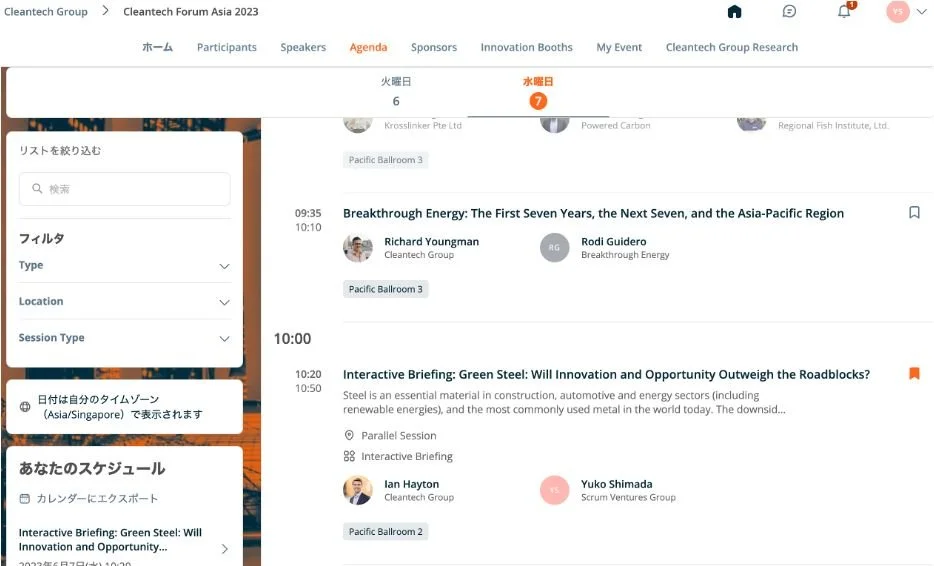Switch to the Sponsors tab

(434, 47)
